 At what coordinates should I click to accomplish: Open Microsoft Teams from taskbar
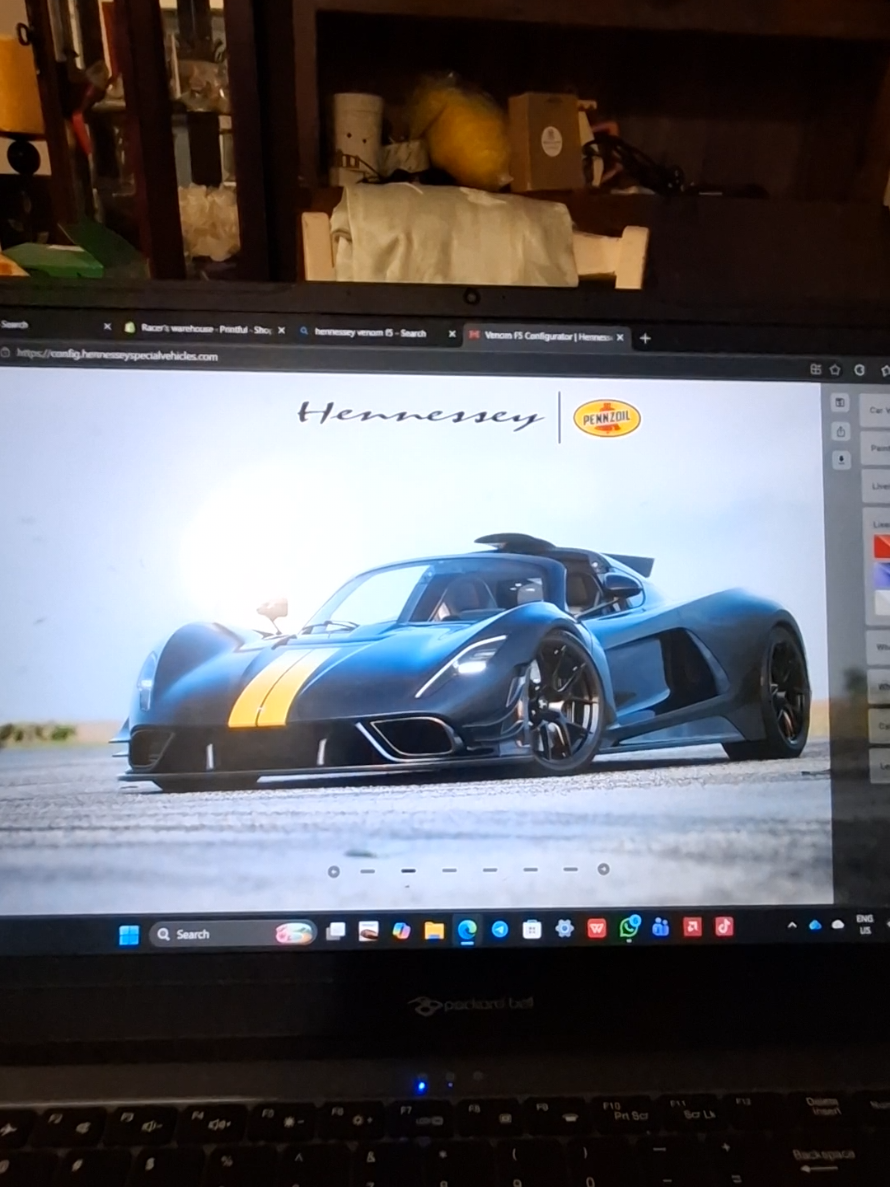(x=661, y=927)
